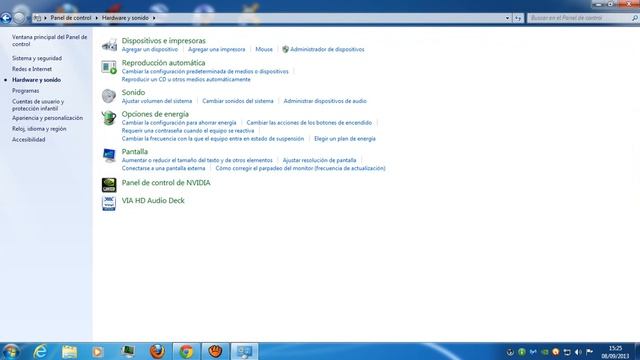Click the Sonido speaker icon
Screen dimensions: 640x360
point(109,96)
